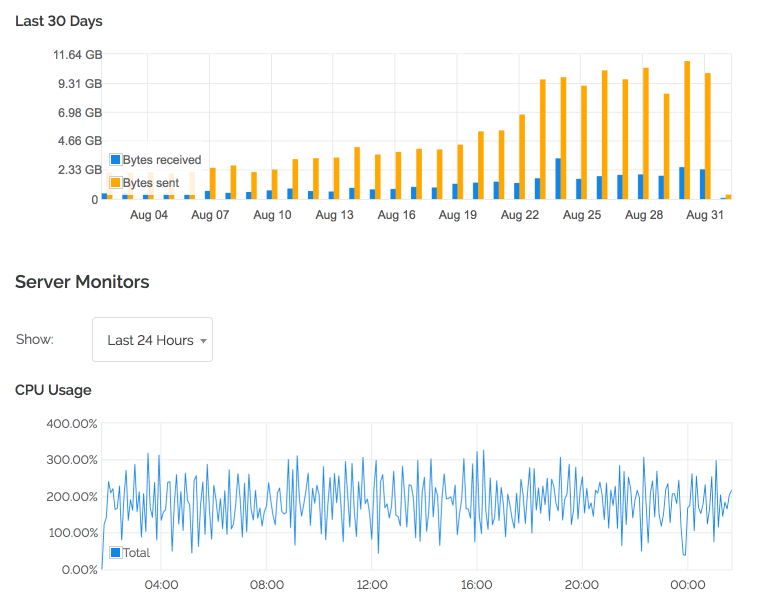Screen dimensions: 762x598
Task: Click the tallest orange bytes-sent bar near Aug 31
Action: (687, 130)
